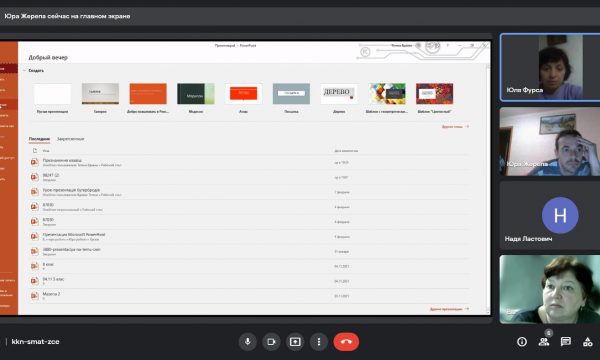This screenshot has height=360, width=600.
Task: Click the Добрый вечер greeting heading
Action: pyautogui.click(x=48, y=57)
